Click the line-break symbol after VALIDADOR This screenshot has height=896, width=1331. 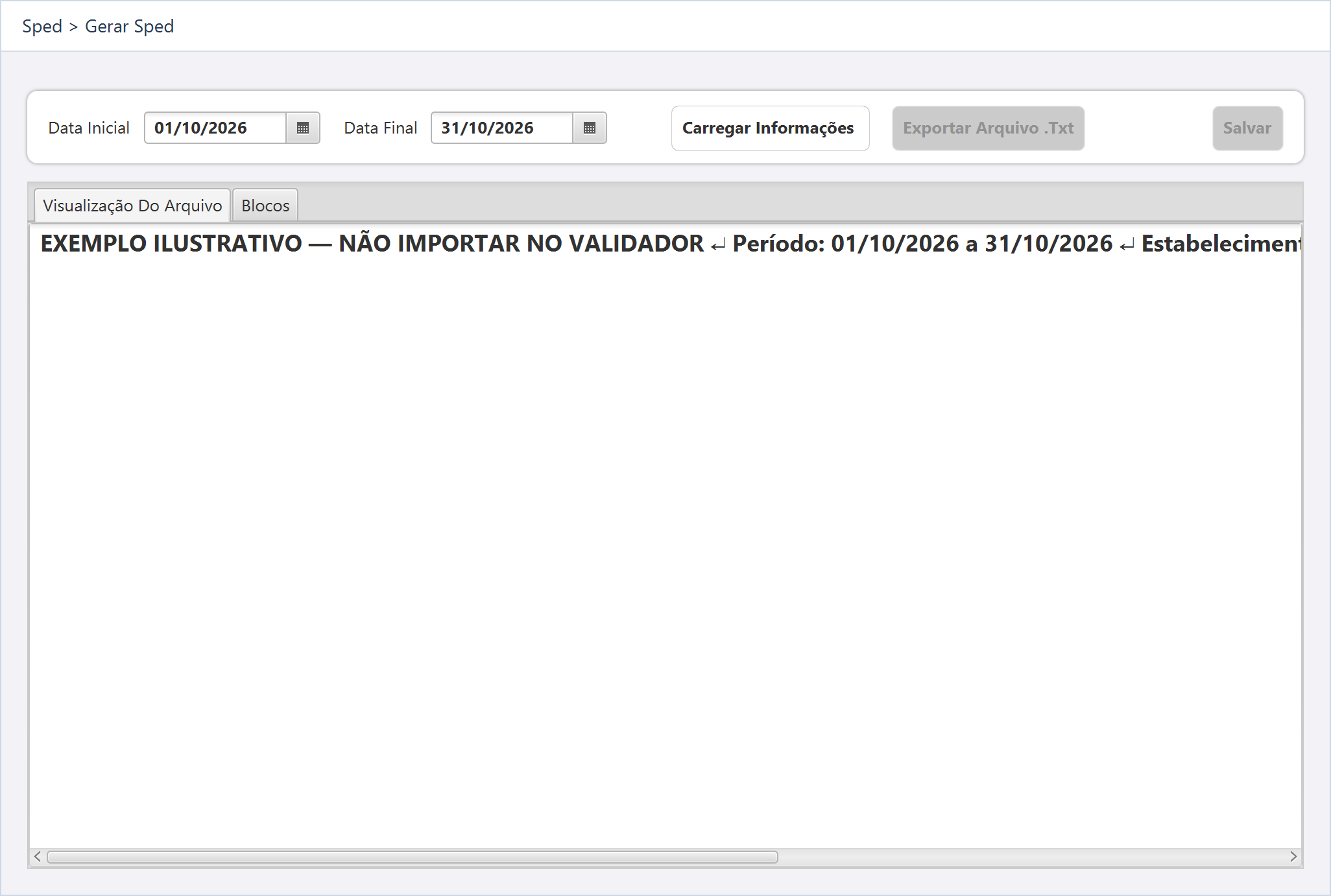718,245
